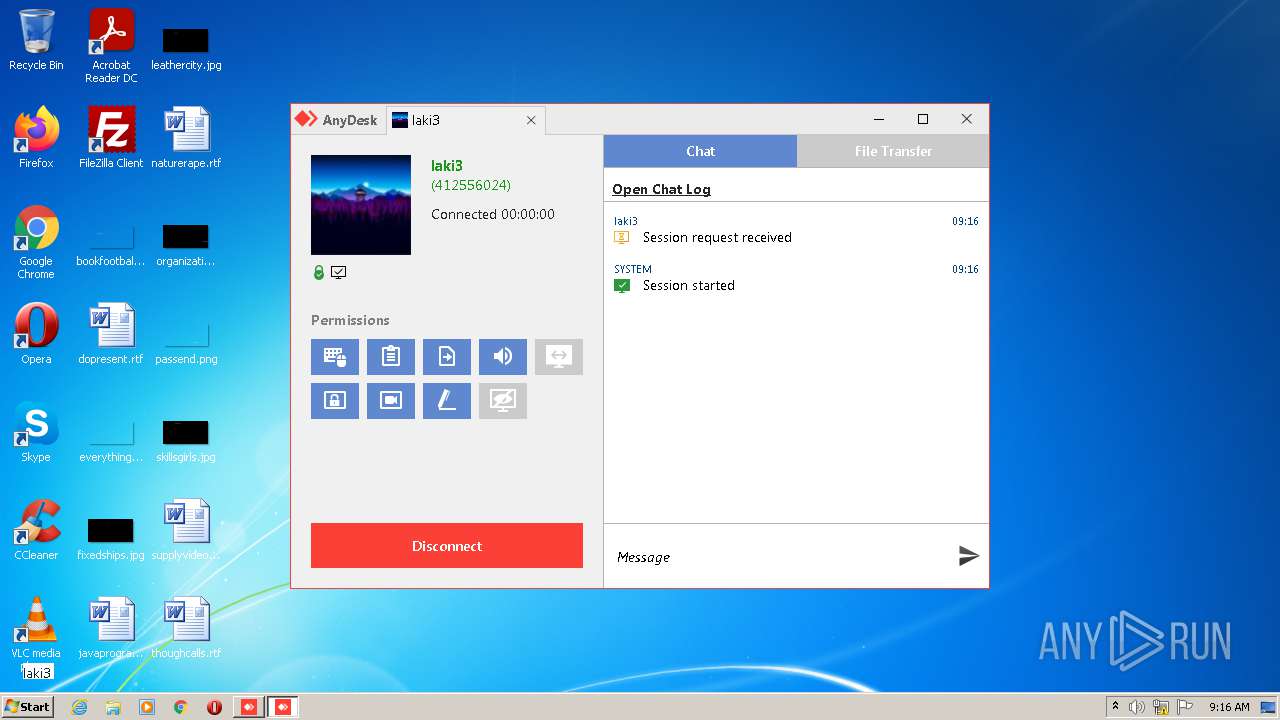The image size is (1280, 720).
Task: Click the Connected 00:00:00 timer text
Action: point(493,214)
